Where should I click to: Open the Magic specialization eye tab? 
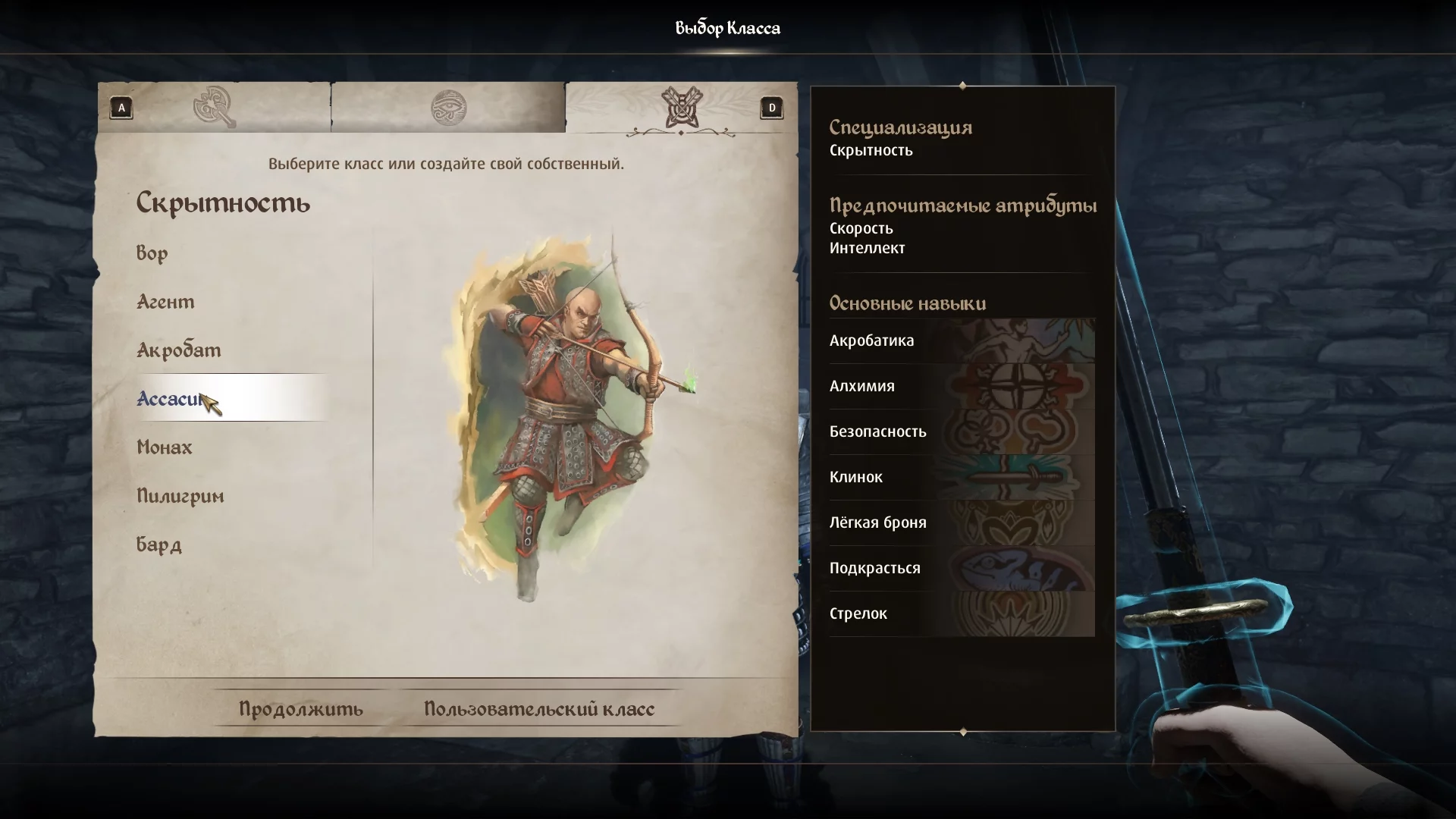(448, 107)
